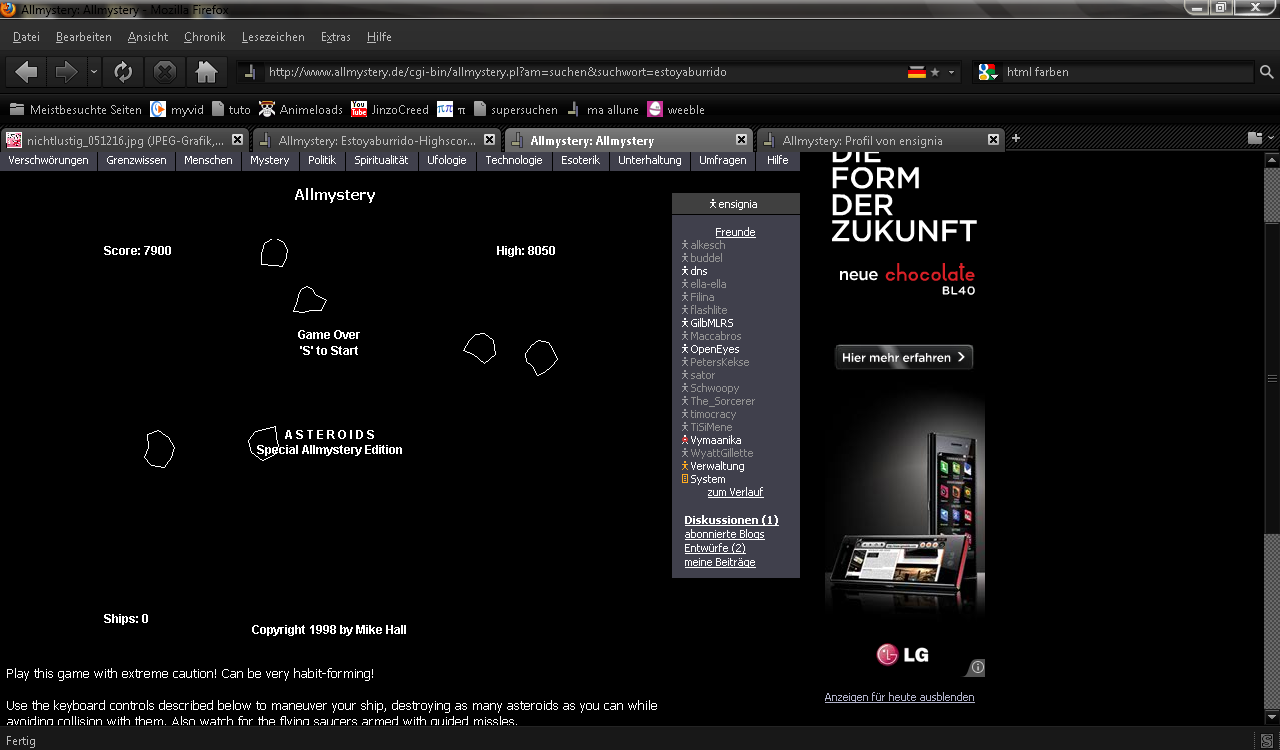
Task: Click the magnifier search button
Action: 1266,72
